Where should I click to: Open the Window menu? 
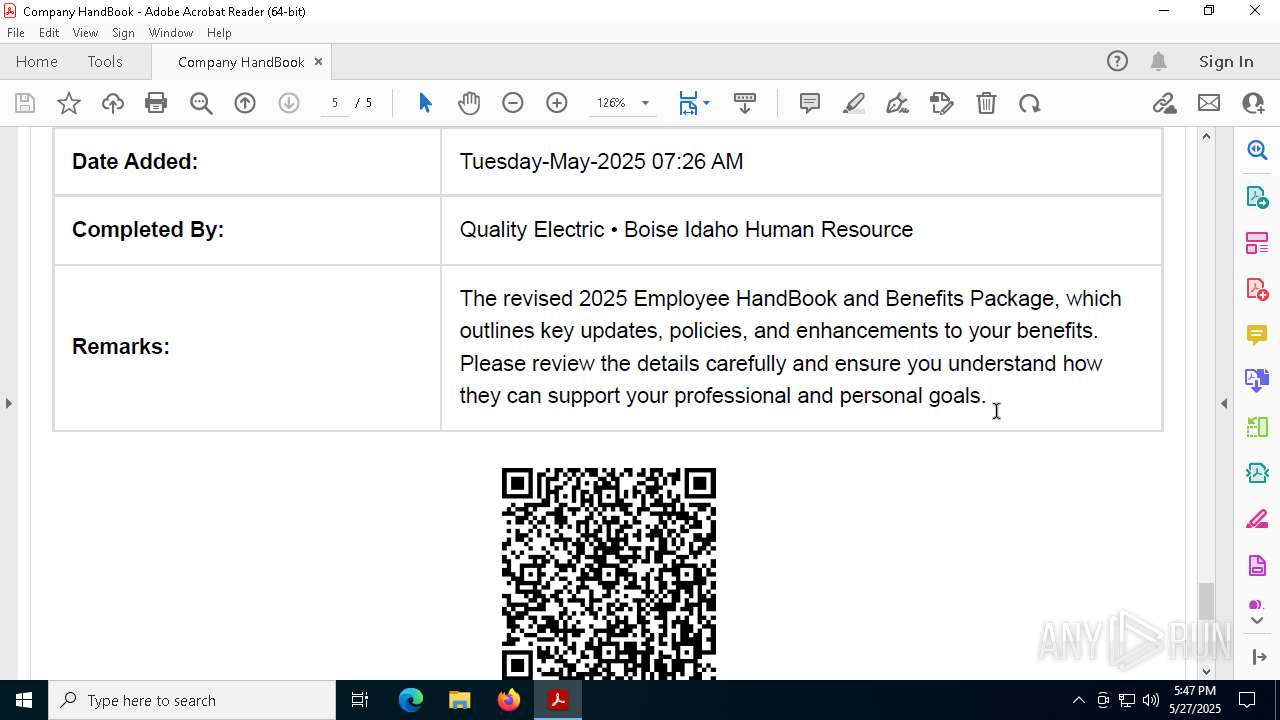pyautogui.click(x=171, y=33)
